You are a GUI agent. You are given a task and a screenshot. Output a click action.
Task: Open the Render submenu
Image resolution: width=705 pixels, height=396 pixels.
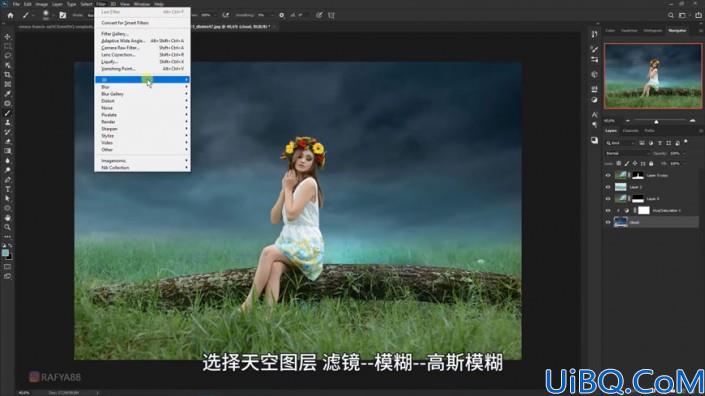(x=143, y=122)
